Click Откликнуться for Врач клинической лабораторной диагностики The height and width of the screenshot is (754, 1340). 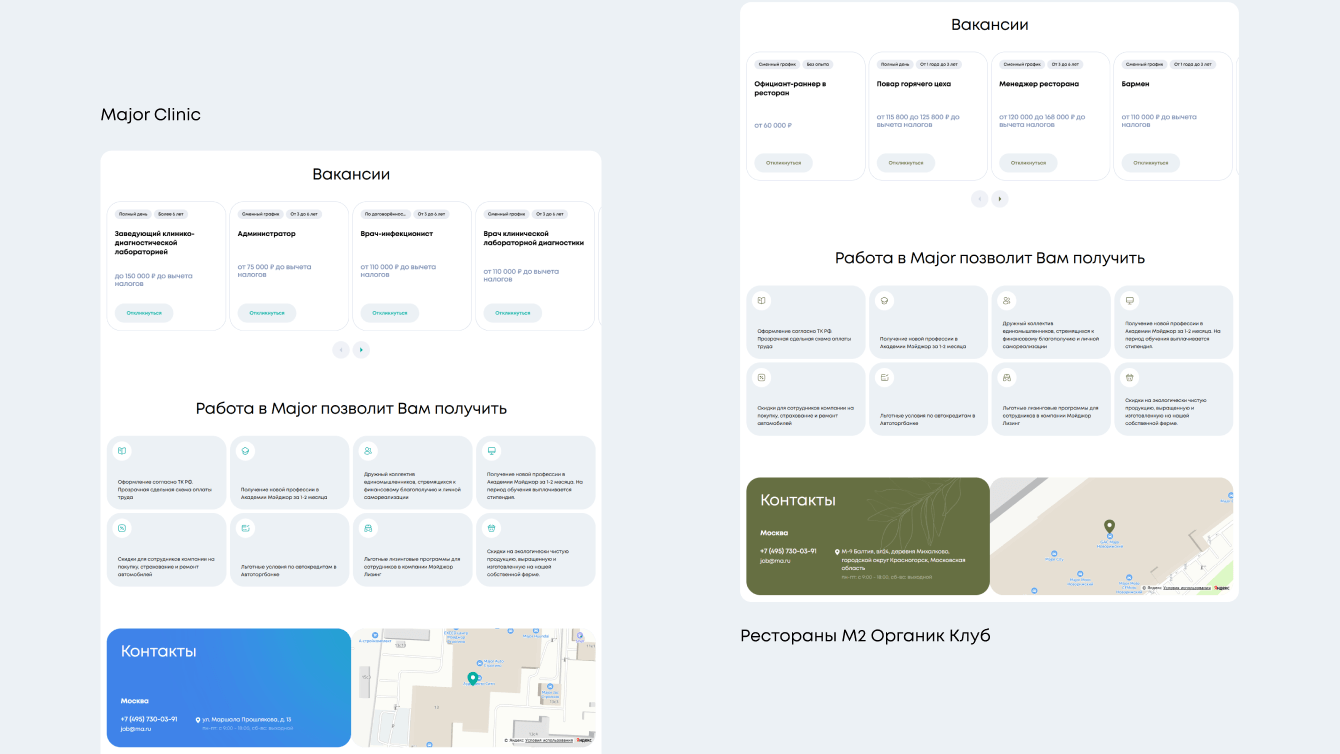point(513,313)
